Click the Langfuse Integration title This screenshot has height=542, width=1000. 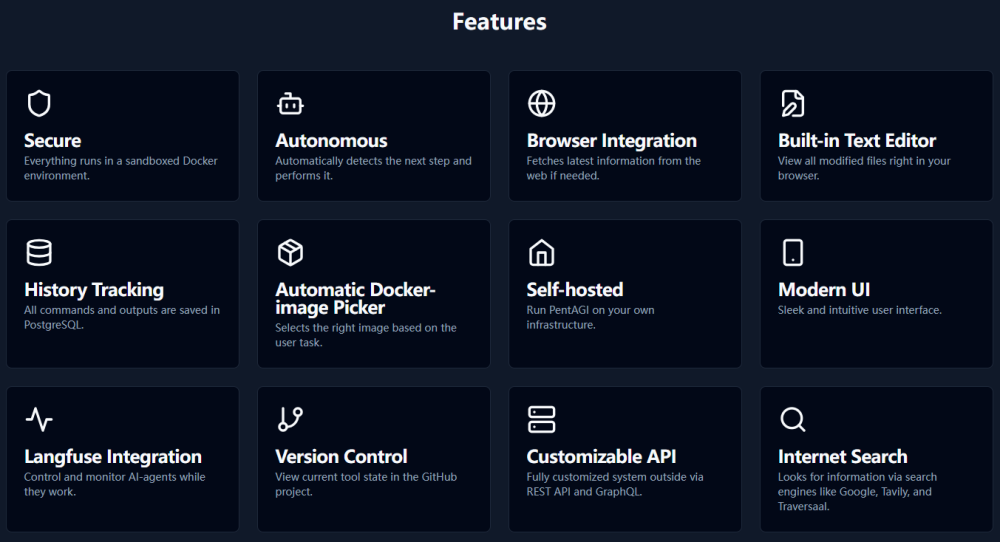point(113,457)
